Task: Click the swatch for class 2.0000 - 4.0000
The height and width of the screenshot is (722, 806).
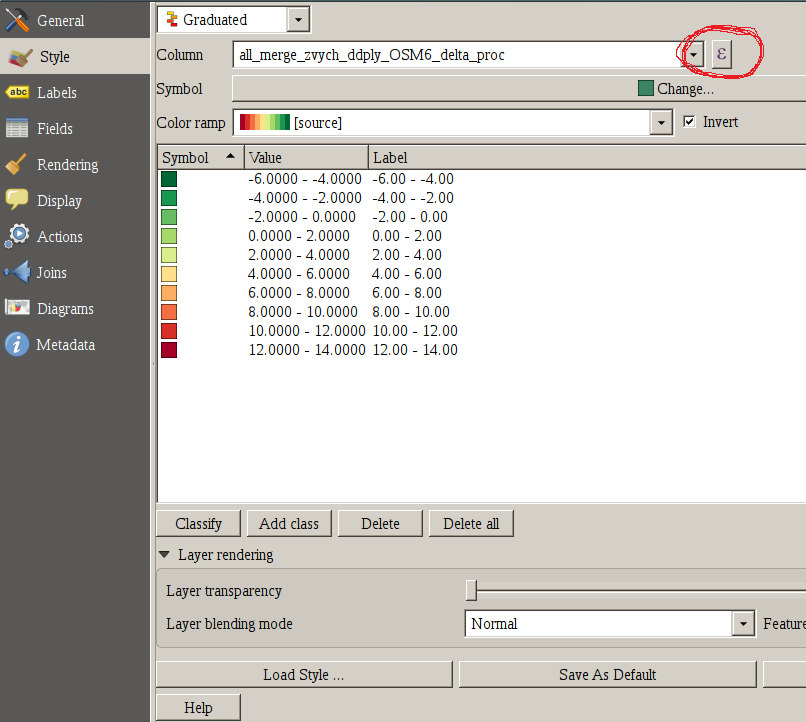Action: (x=169, y=255)
